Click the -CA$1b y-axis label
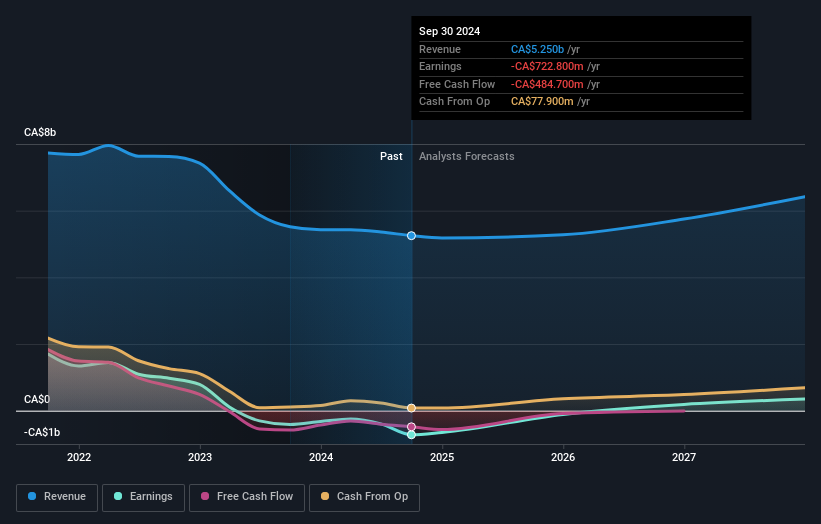The width and height of the screenshot is (821, 524). (42, 432)
